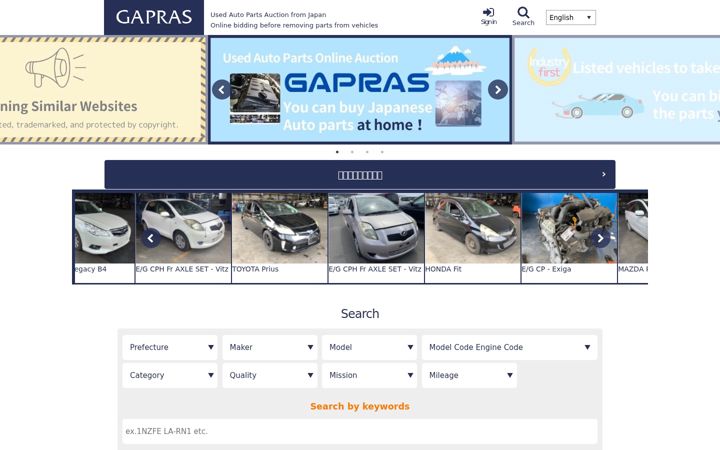Click the TOYOTA Prius caption
Screen dimensions: 720x450
(x=255, y=269)
